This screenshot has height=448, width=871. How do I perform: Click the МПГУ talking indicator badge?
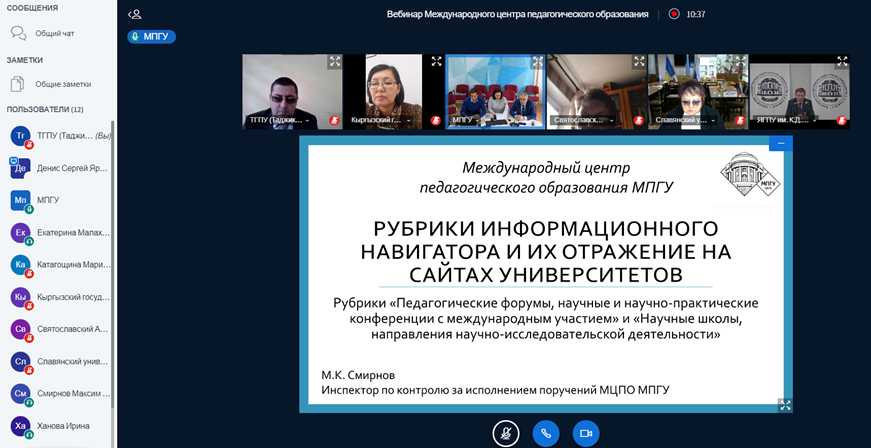(152, 37)
